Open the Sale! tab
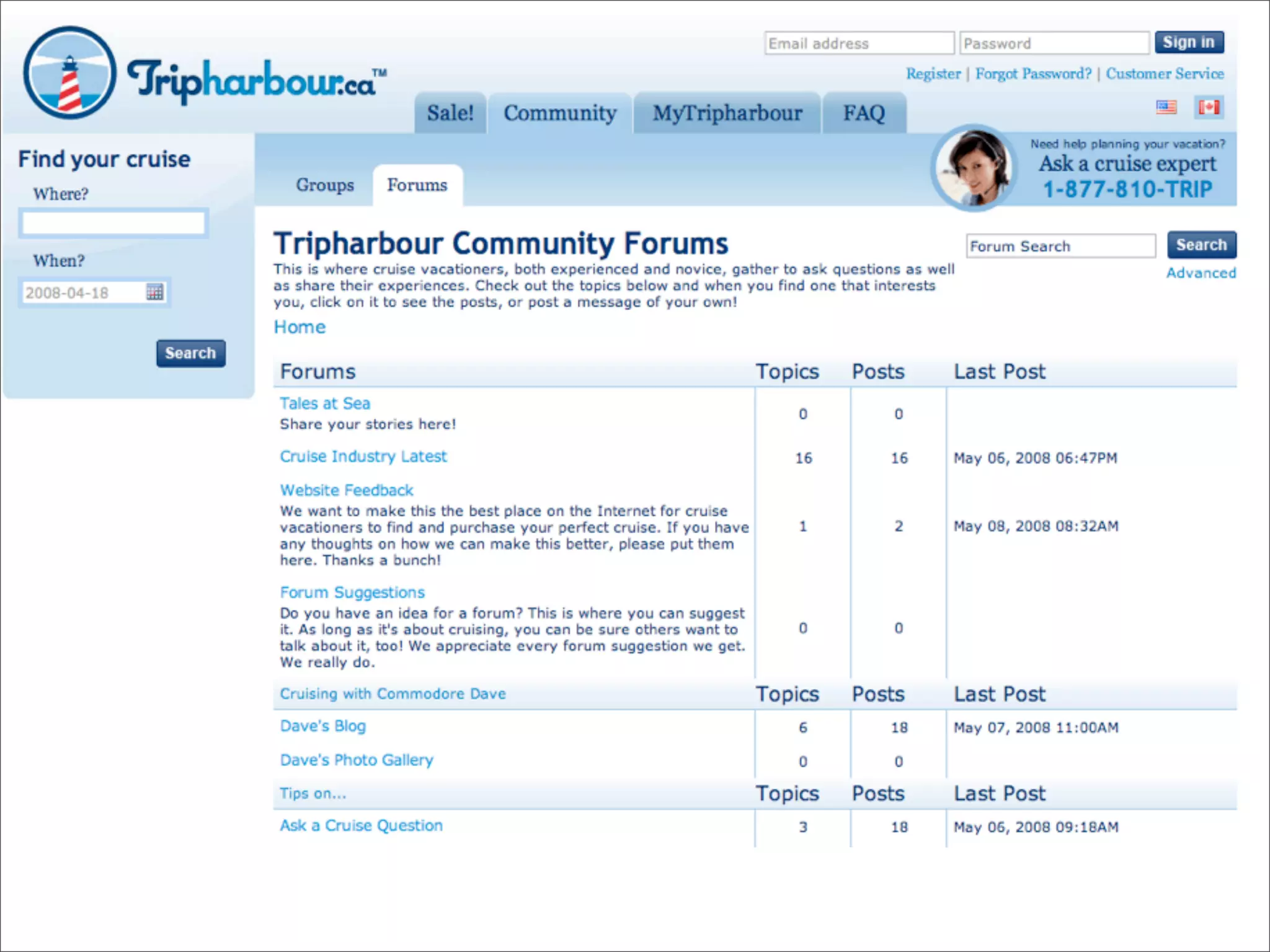Viewport: 1270px width, 952px height. coord(450,113)
